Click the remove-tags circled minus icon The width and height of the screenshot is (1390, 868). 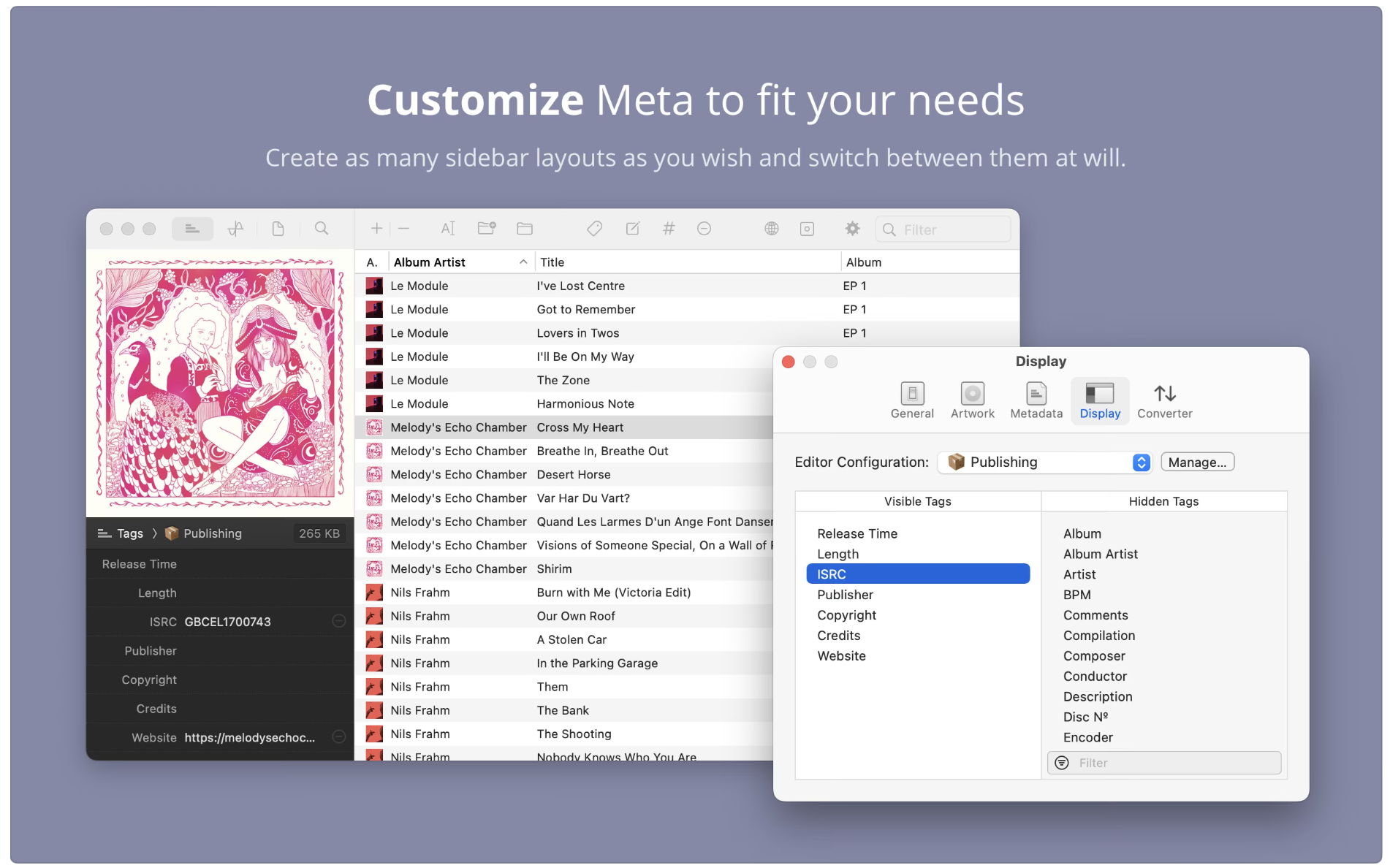(704, 228)
